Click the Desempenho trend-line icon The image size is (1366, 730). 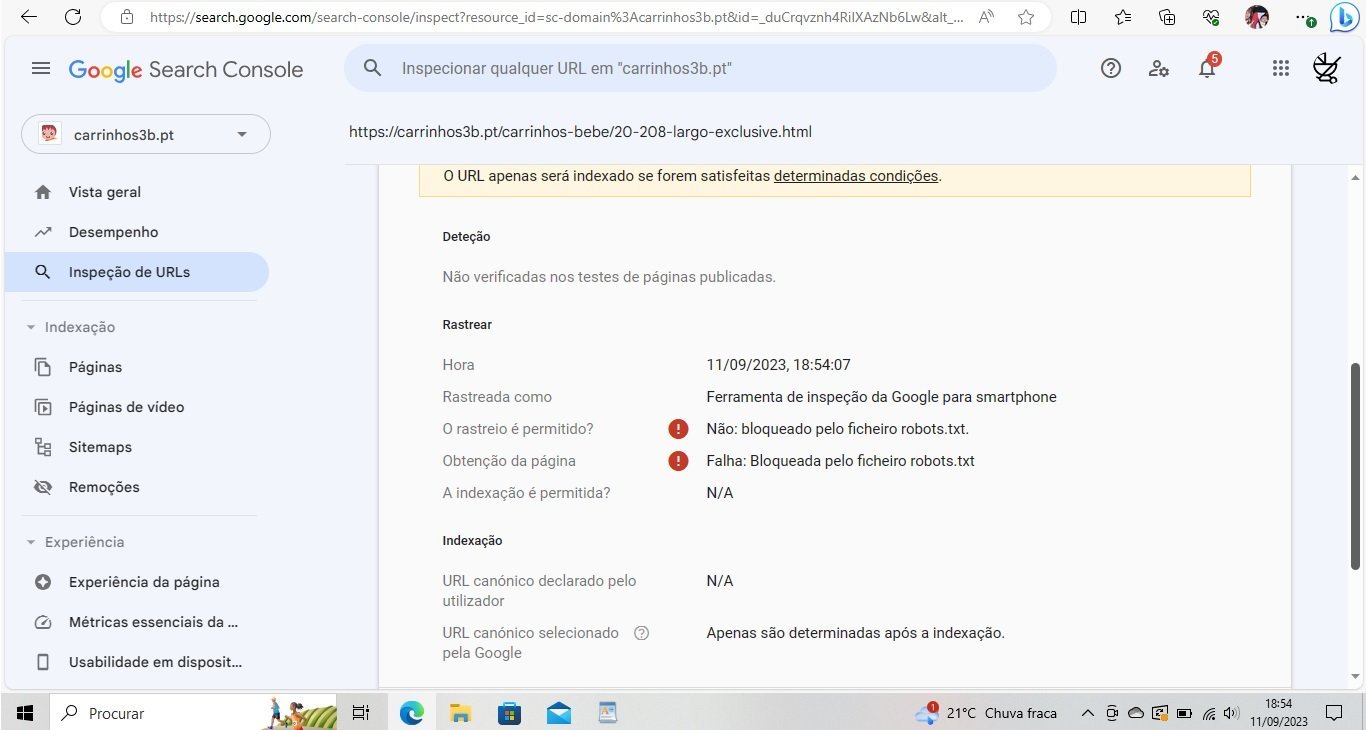coord(43,232)
